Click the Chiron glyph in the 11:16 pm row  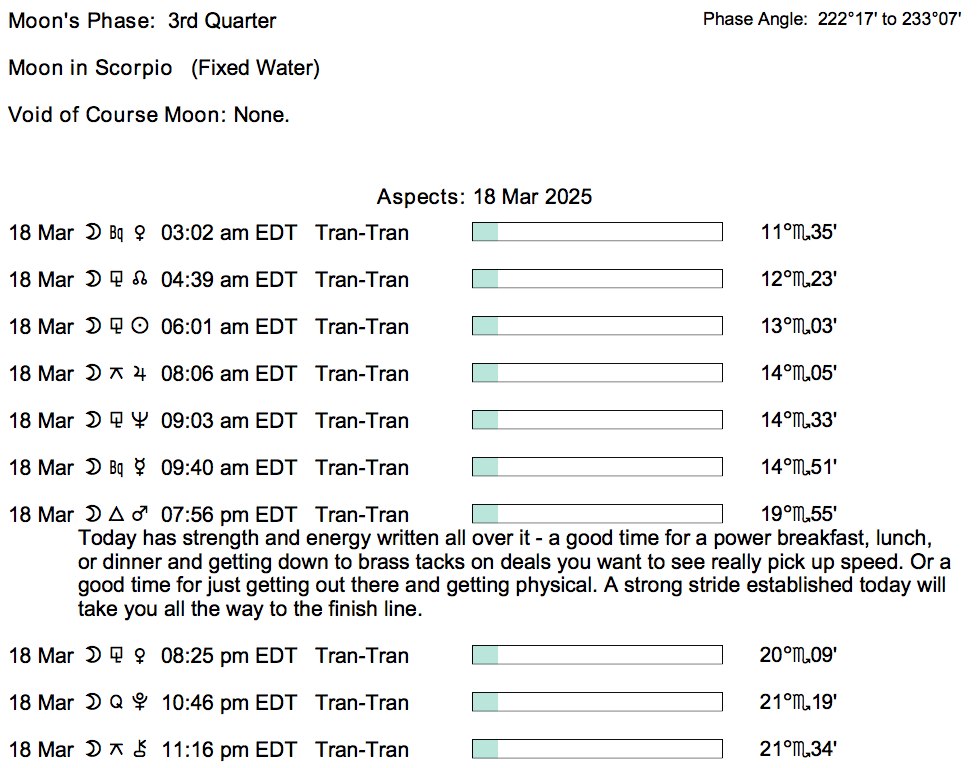140,750
